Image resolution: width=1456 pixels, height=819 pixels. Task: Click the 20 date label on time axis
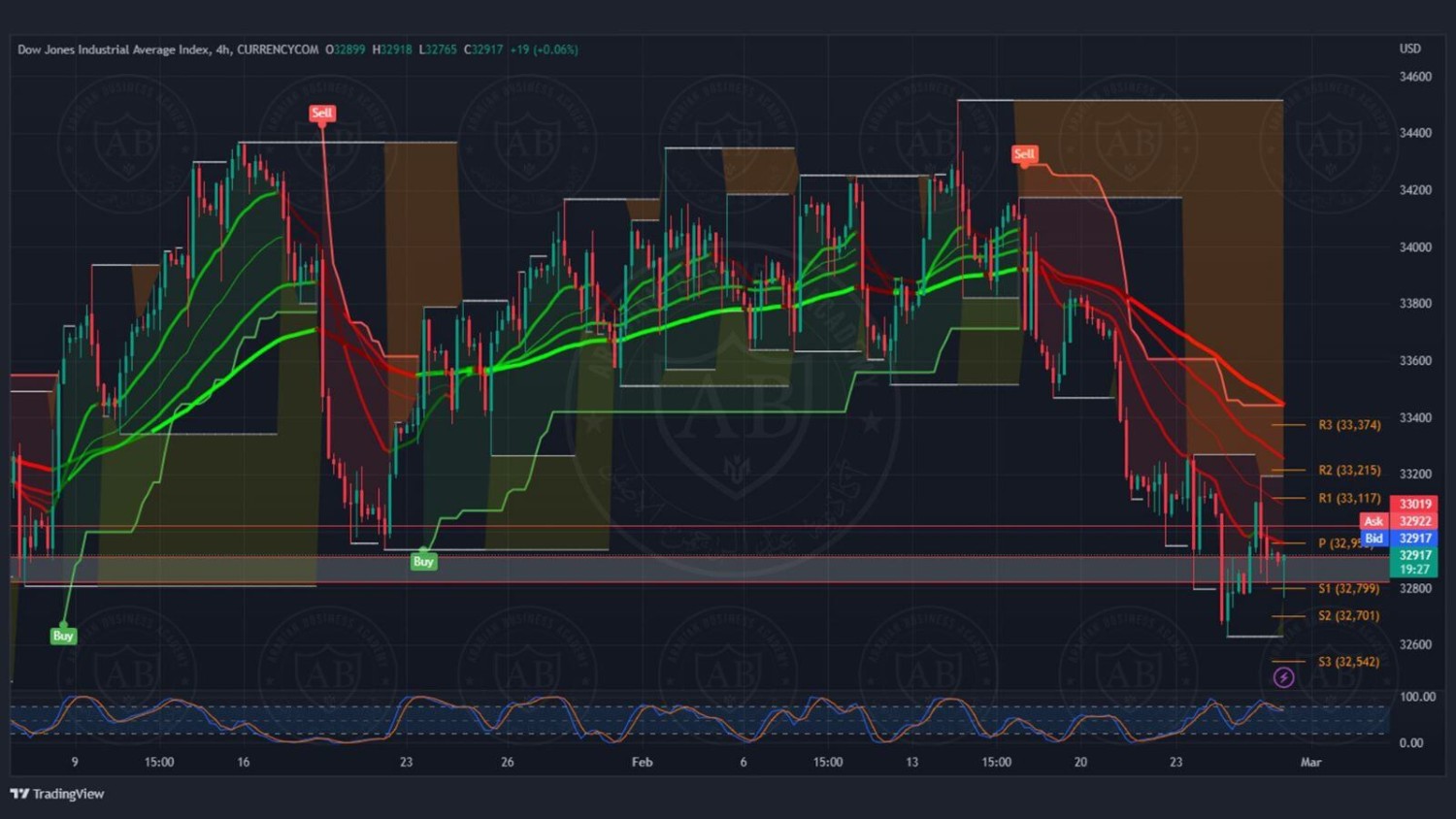click(x=1080, y=762)
